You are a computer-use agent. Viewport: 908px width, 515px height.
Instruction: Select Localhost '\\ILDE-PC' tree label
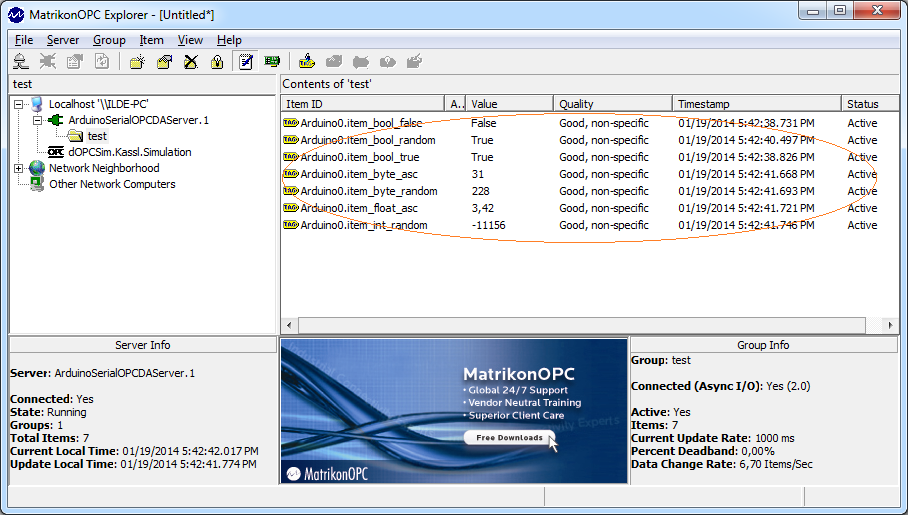point(98,104)
